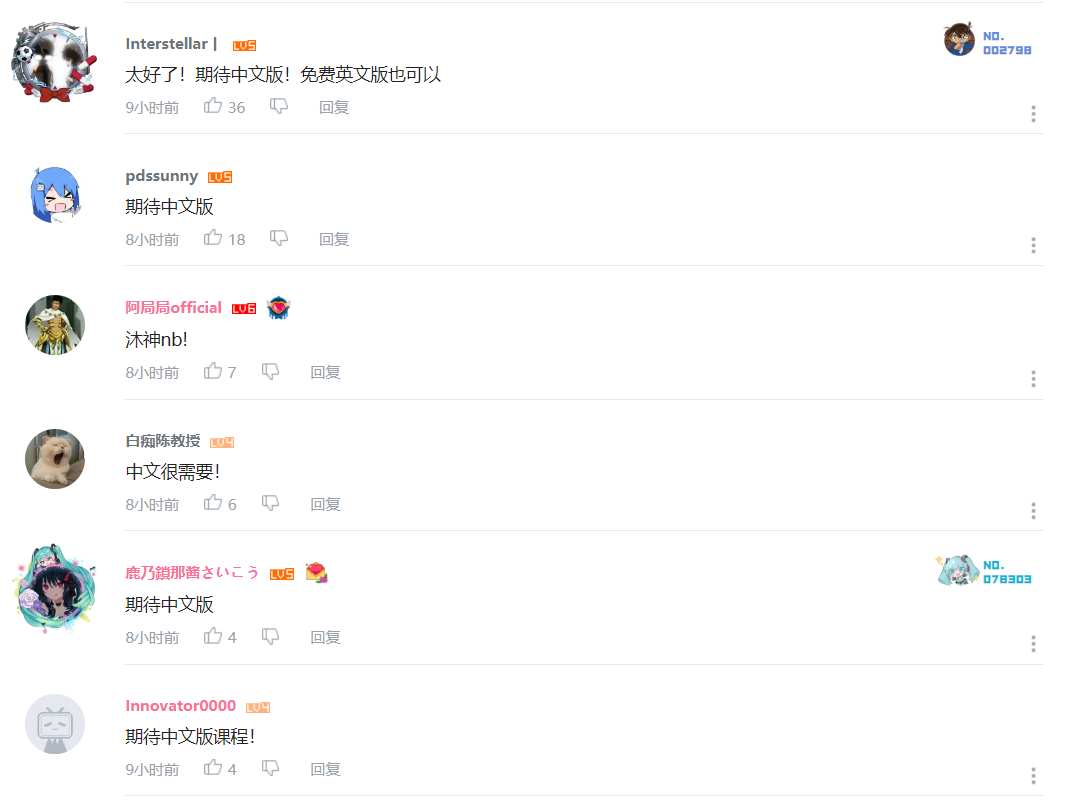The image size is (1069, 810).
Task: Open more options for 中文很需要! comment
Action: pyautogui.click(x=1033, y=511)
